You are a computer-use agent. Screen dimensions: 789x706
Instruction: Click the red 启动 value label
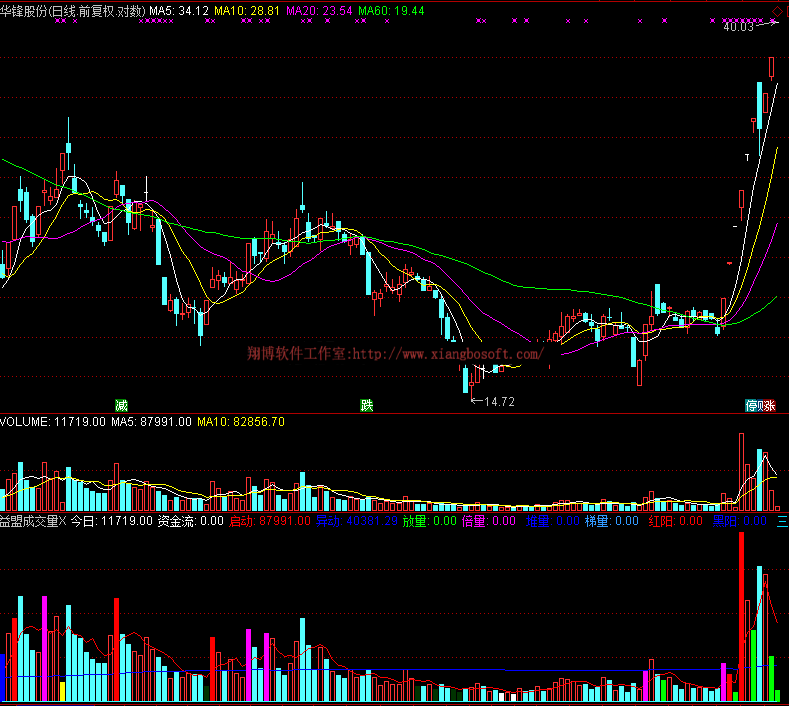coord(270,521)
